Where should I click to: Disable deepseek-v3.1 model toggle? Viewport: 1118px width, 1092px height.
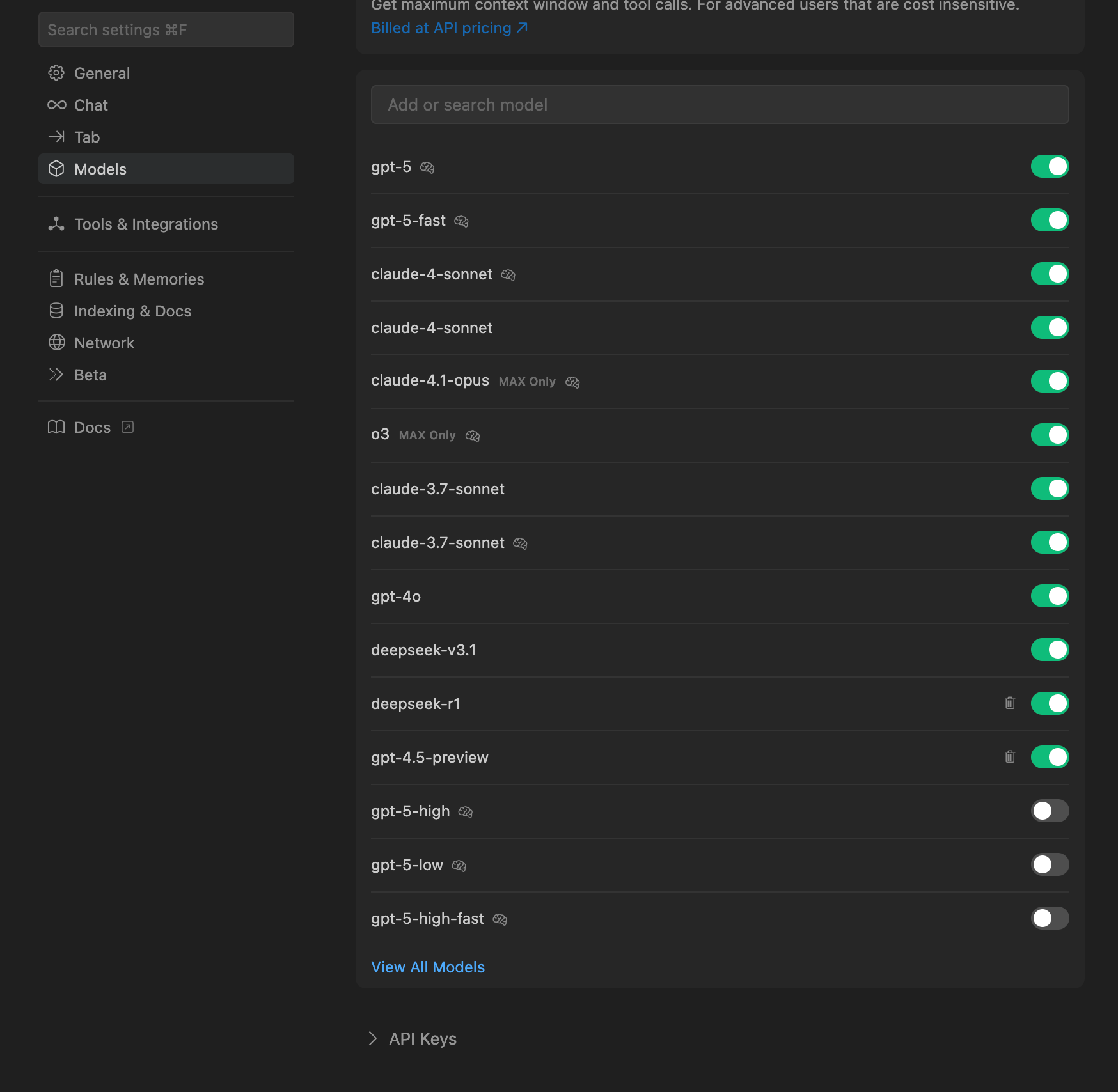pos(1050,650)
